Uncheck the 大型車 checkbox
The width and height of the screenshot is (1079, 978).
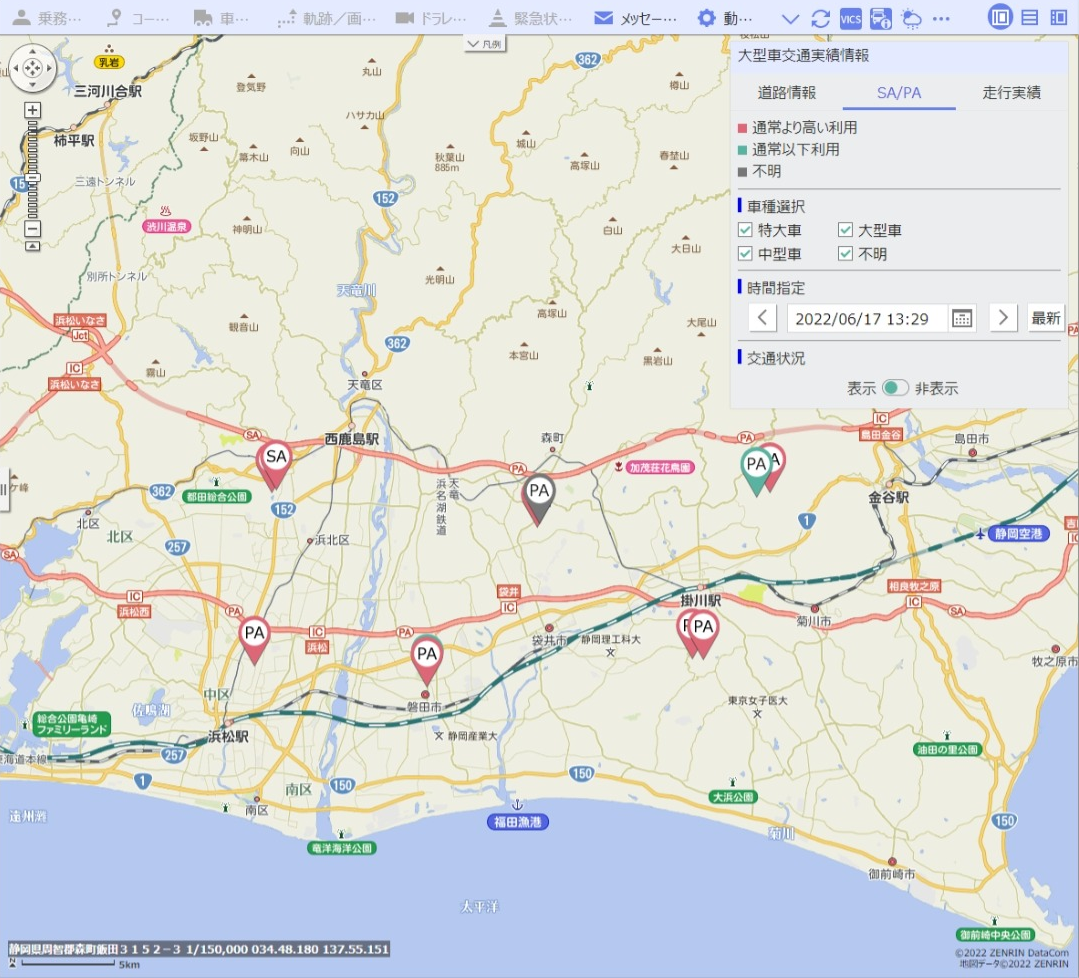845,230
